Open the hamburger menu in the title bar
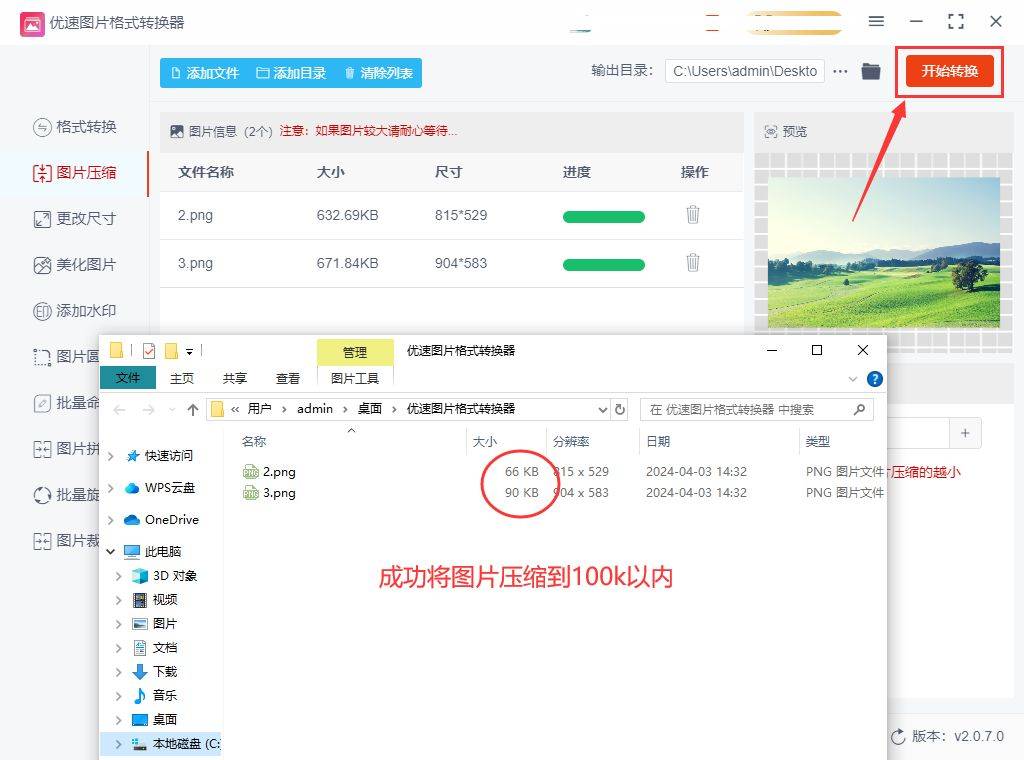 coord(875,21)
